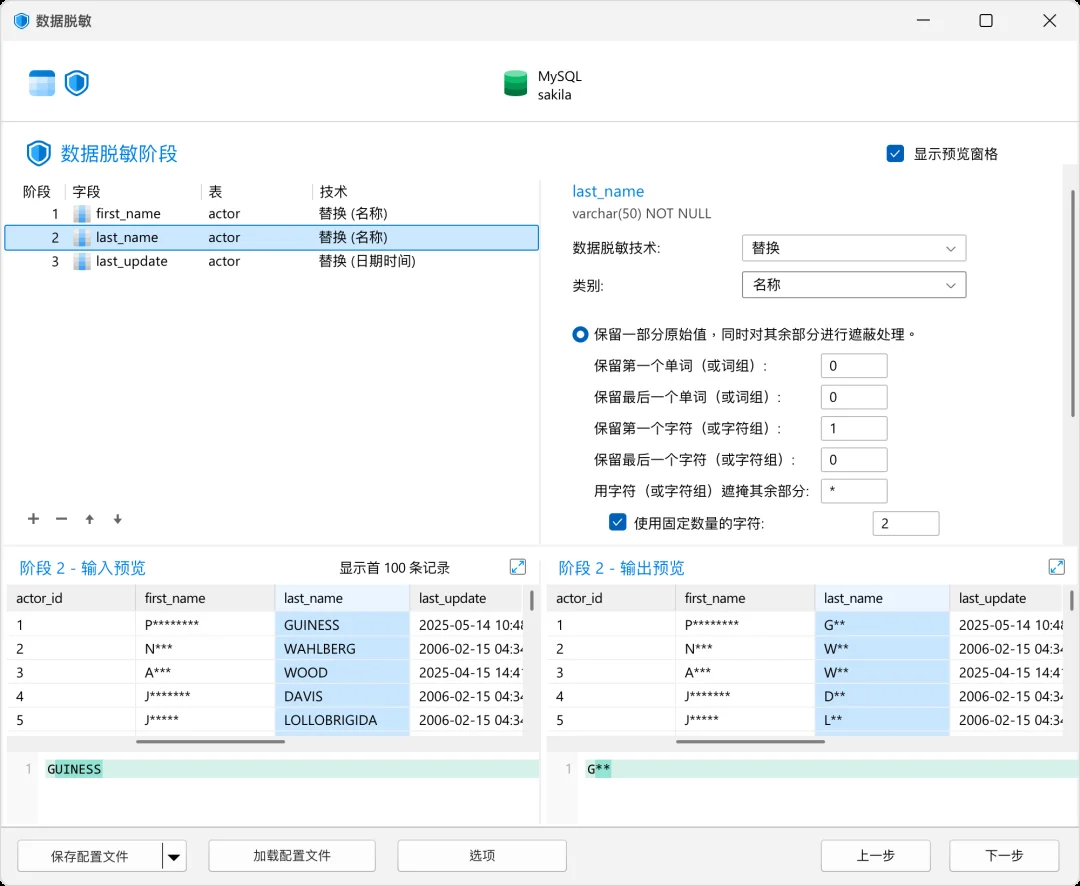
Task: Select the WAHLBERG cell in input preview
Action: (342, 649)
